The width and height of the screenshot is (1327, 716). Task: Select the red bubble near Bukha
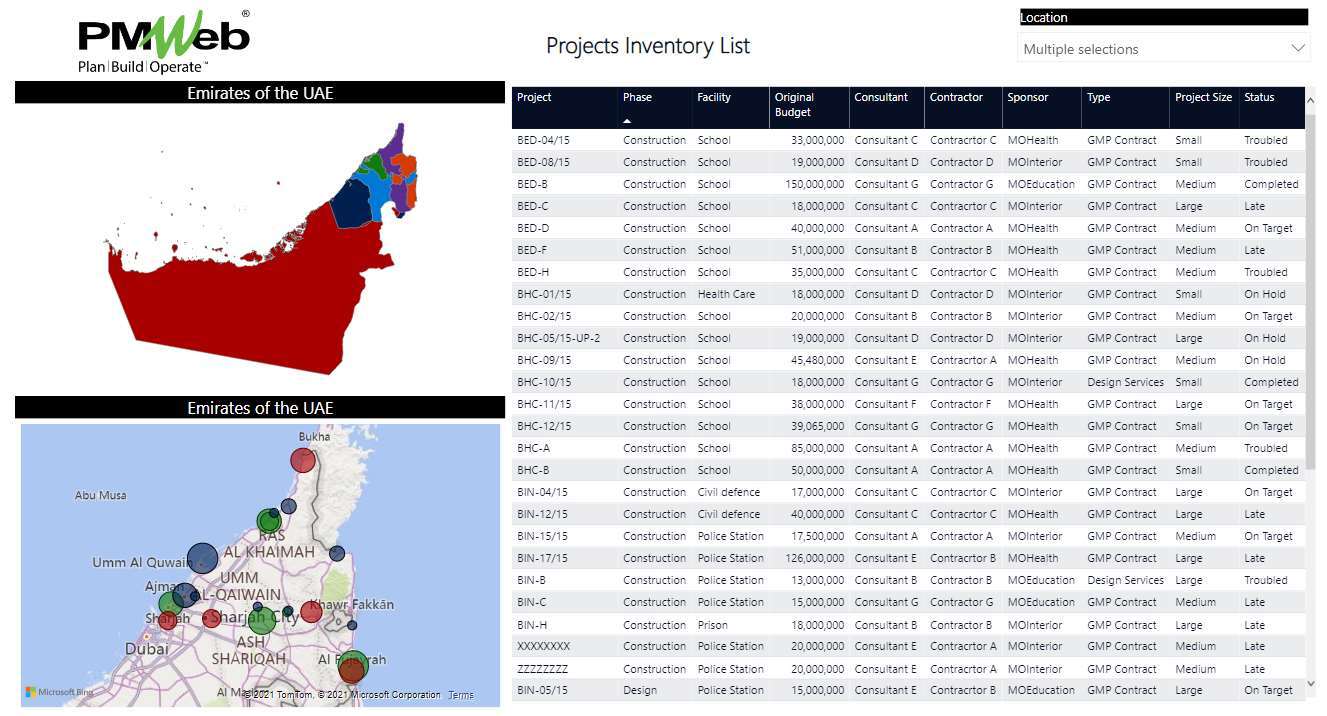pyautogui.click(x=303, y=460)
